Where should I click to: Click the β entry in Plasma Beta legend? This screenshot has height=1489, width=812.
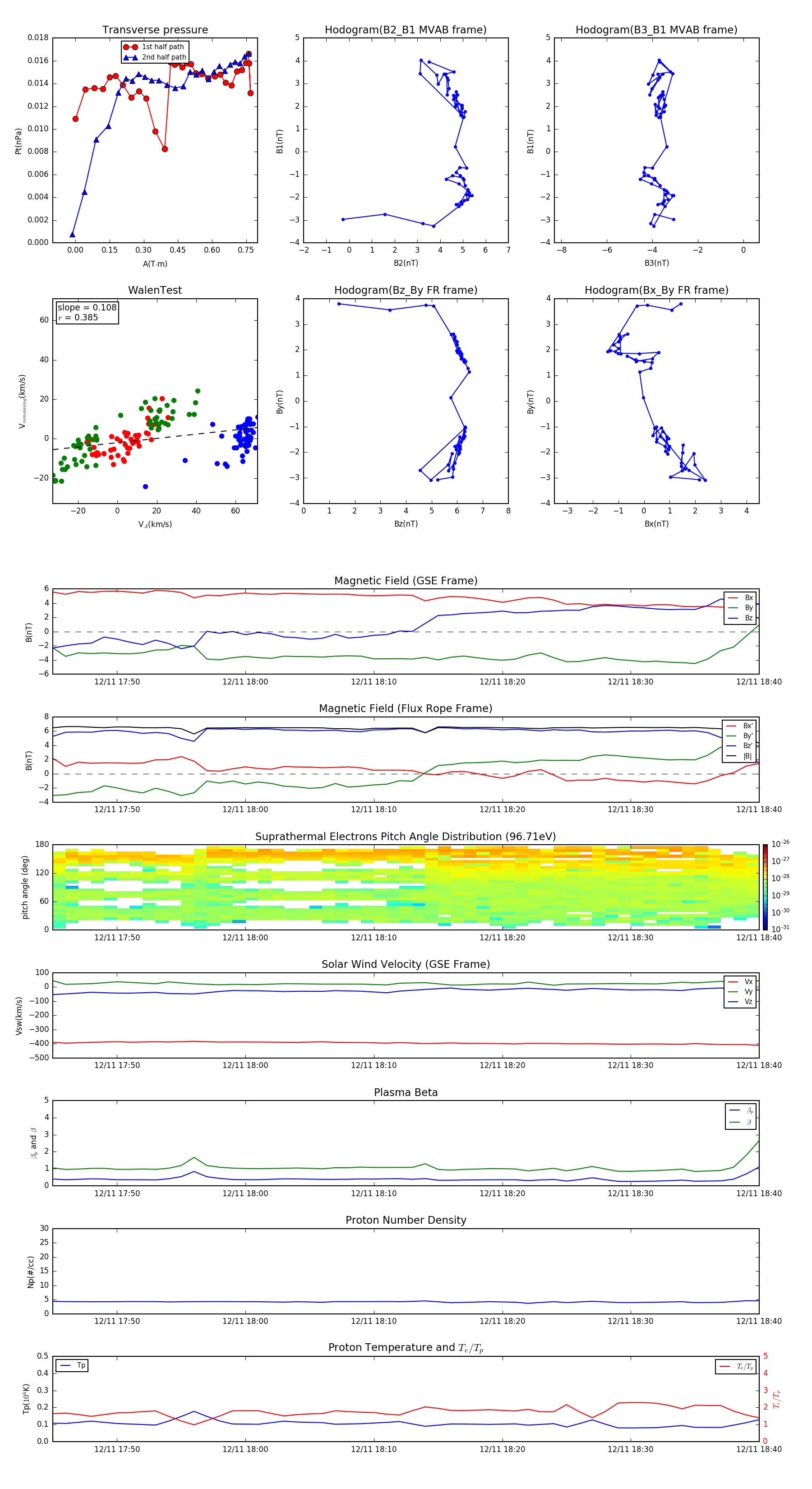pos(742,1122)
